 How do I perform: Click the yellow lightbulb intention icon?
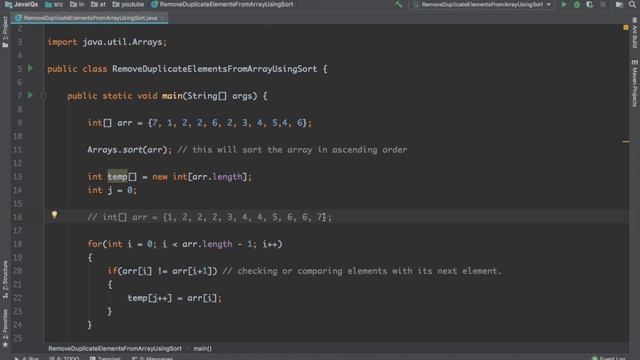click(54, 215)
